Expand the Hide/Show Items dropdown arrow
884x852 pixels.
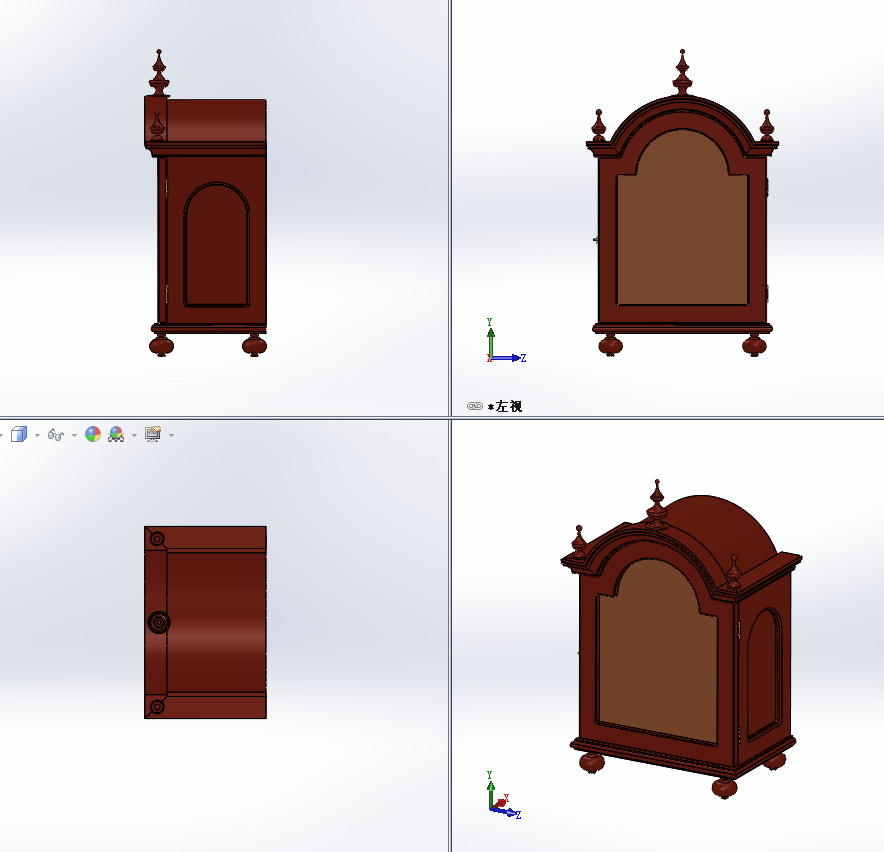tap(74, 435)
